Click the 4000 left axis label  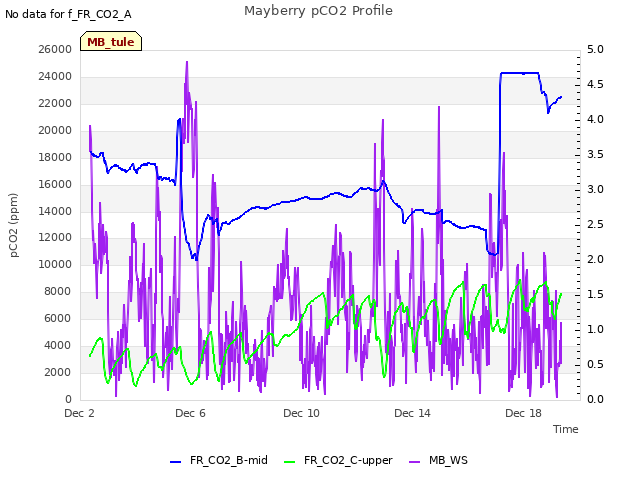[x=58, y=345]
